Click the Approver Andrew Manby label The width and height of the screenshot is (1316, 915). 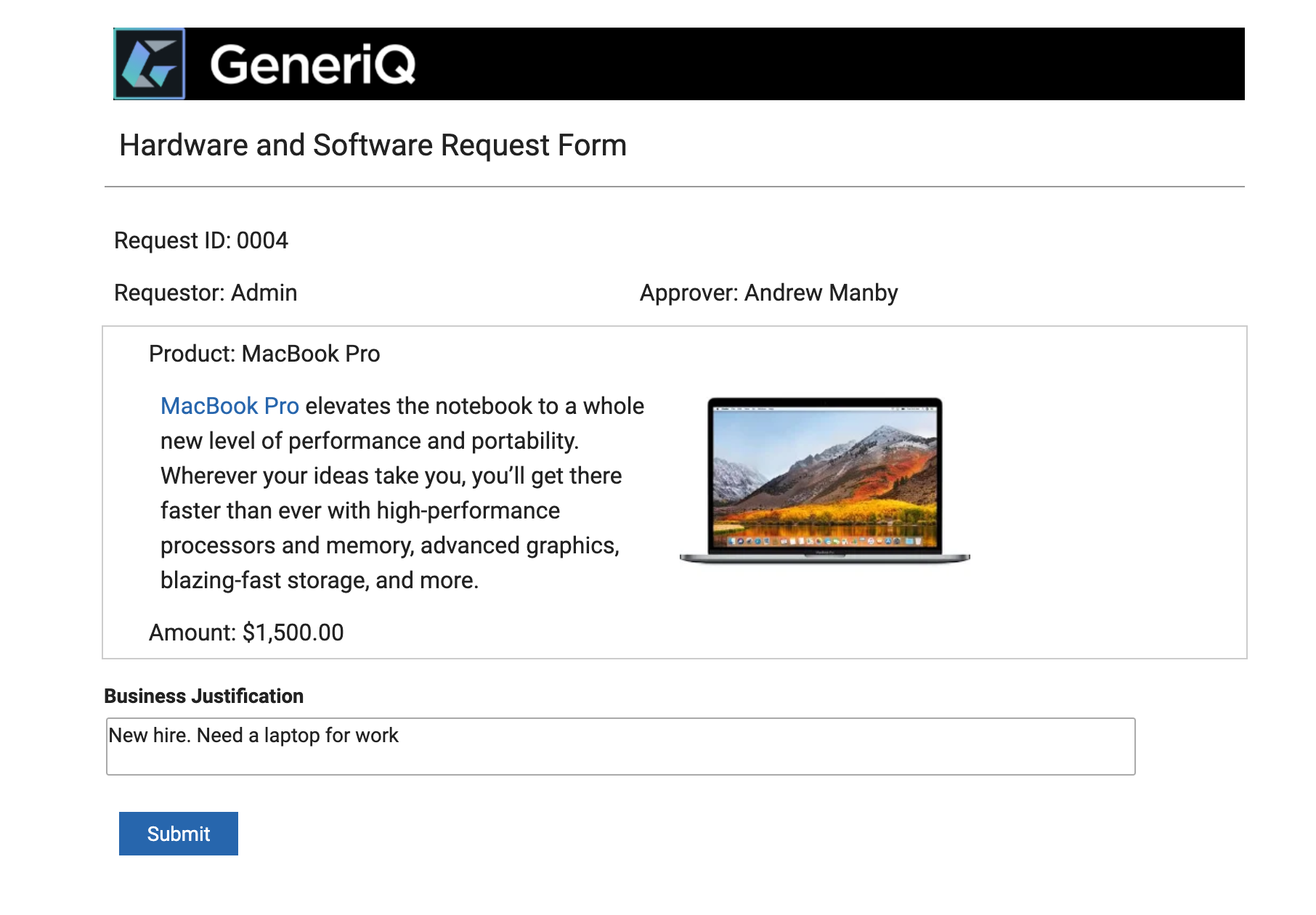coord(769,293)
